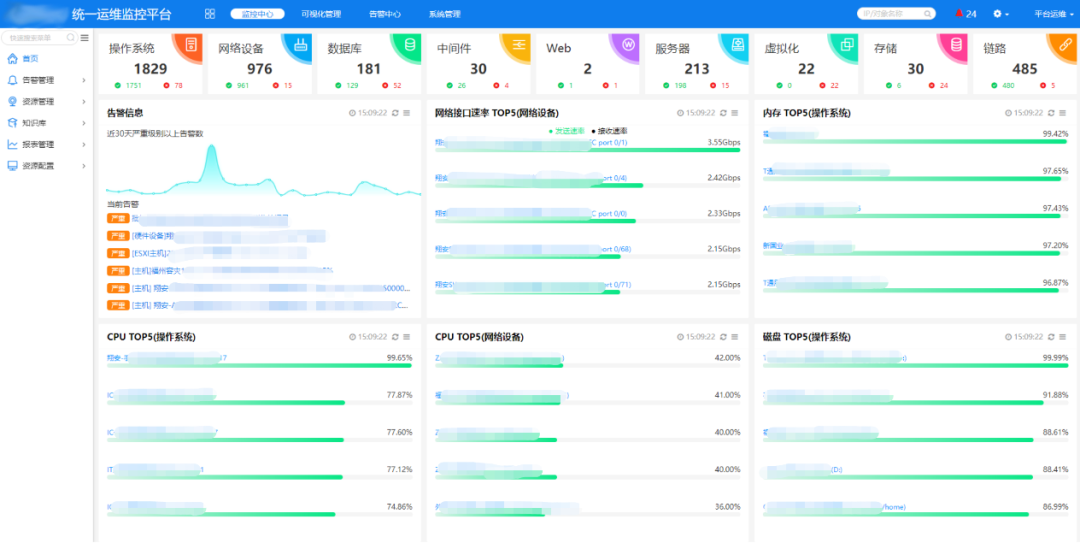Refresh the 磁盘 TOP5 panel

(x=1052, y=337)
